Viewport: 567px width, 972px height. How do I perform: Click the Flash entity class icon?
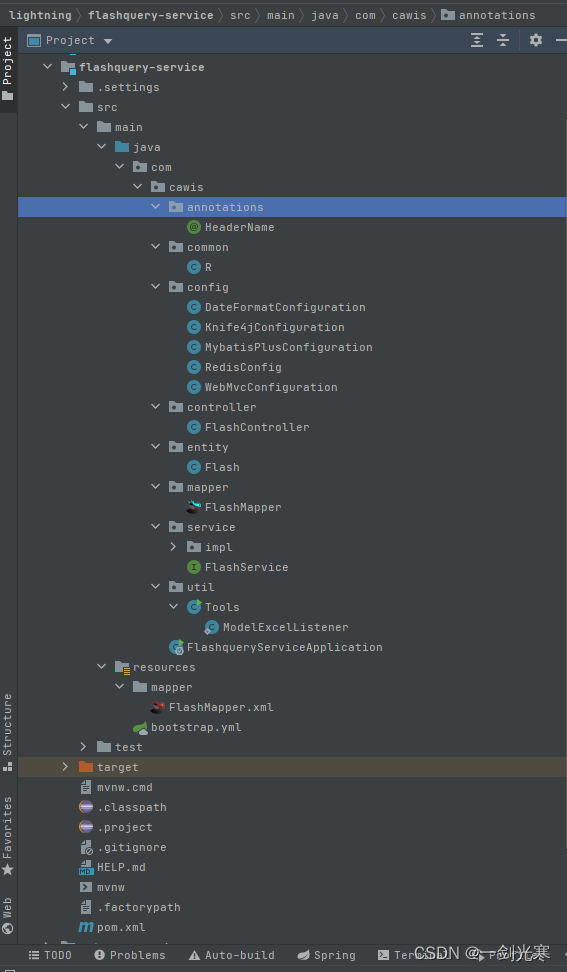pyautogui.click(x=194, y=467)
